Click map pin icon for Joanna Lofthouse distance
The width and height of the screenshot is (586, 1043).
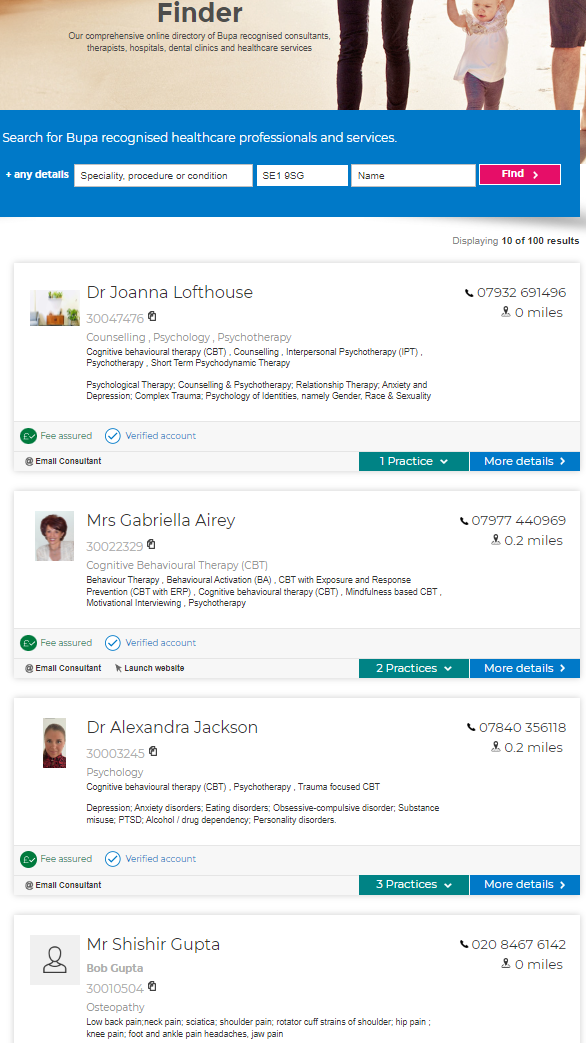[506, 312]
